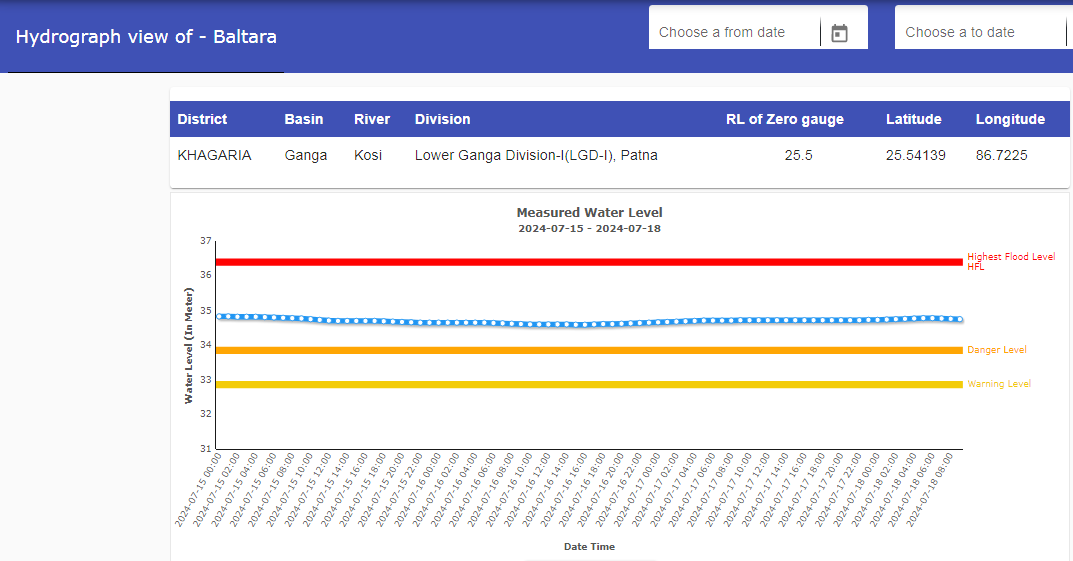
Task: Click the 86.7225 longitude value
Action: 1001,155
